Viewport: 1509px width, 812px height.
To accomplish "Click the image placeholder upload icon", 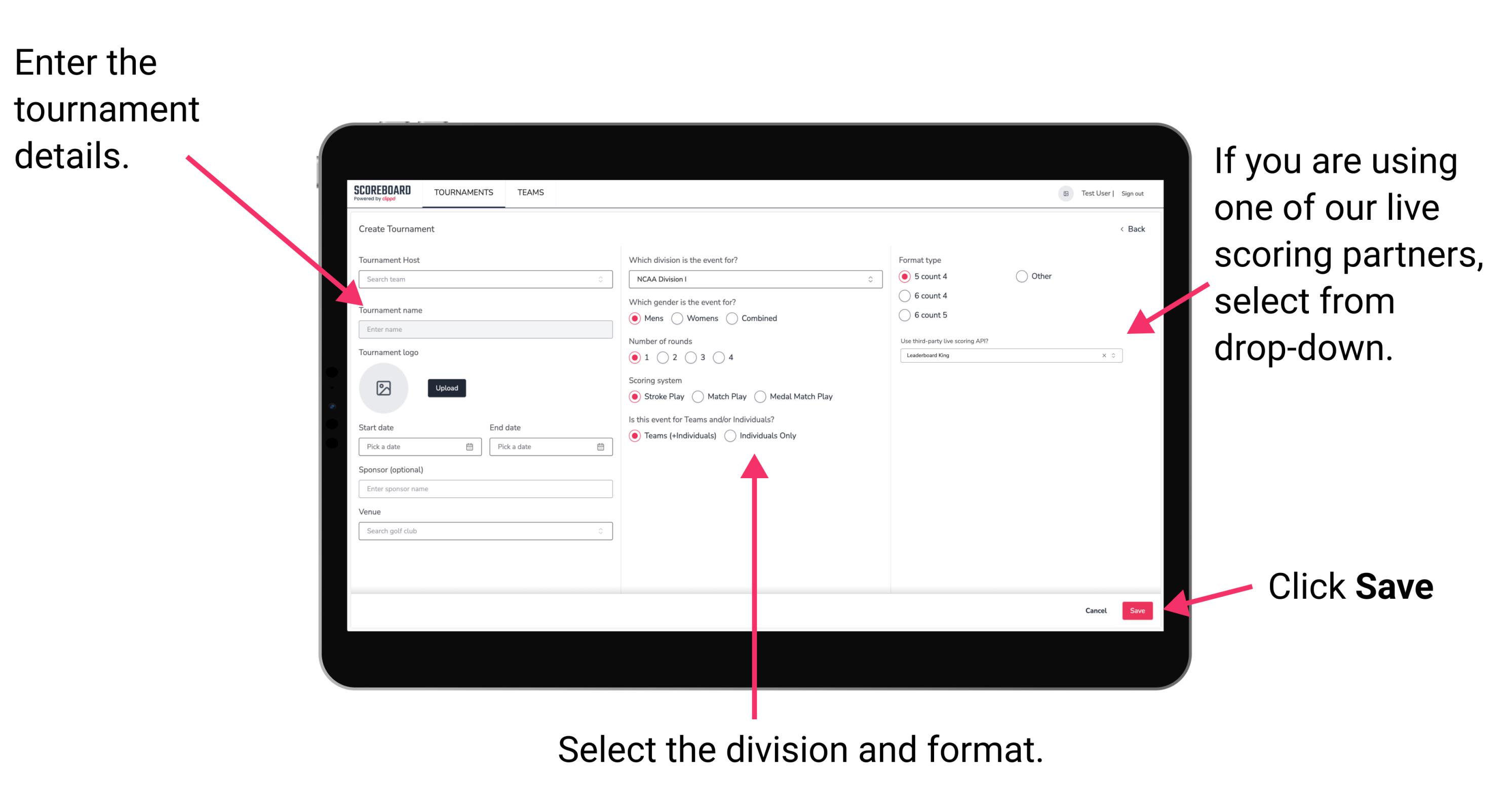I will [384, 388].
